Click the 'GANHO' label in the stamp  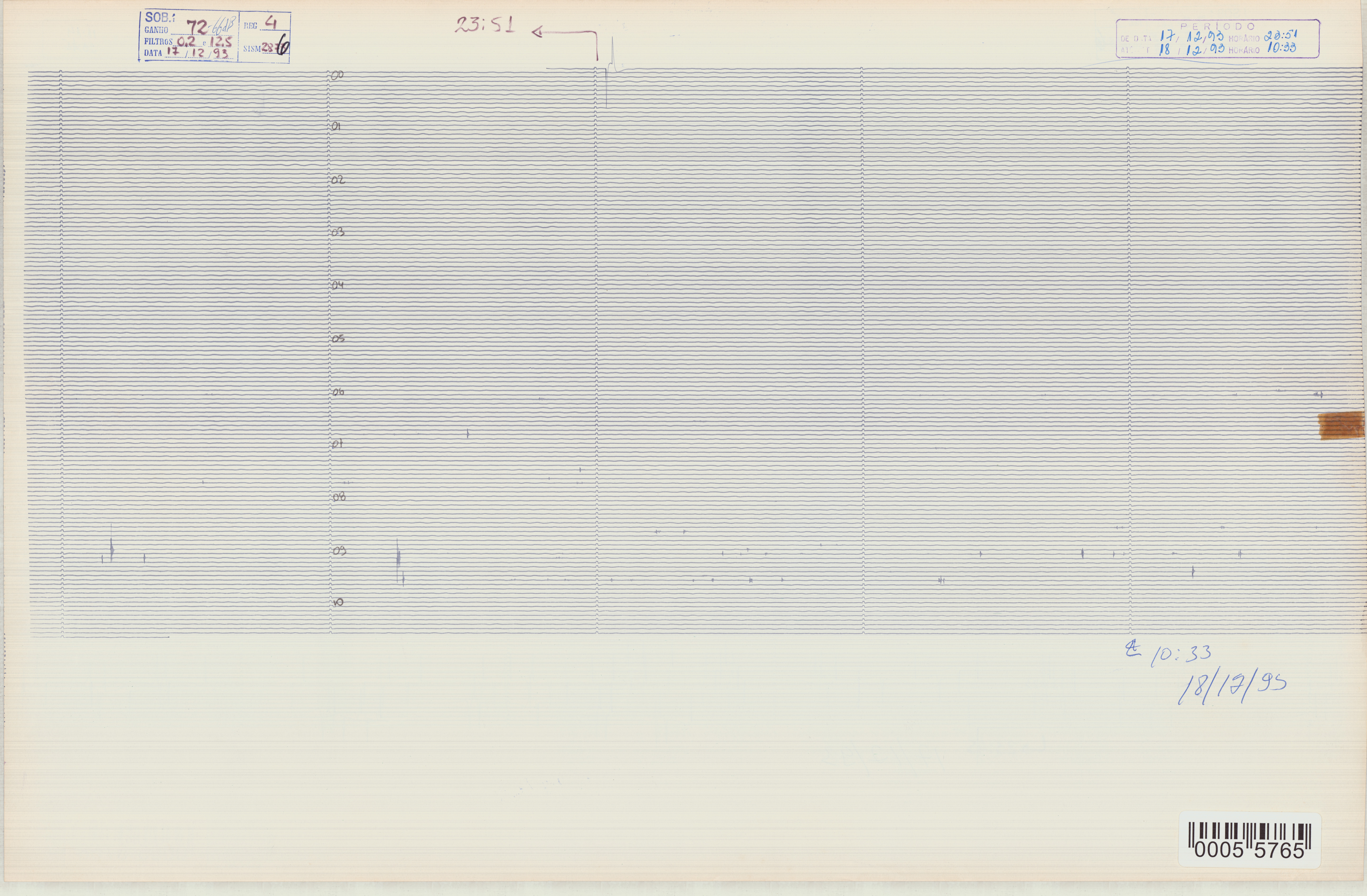[156, 30]
